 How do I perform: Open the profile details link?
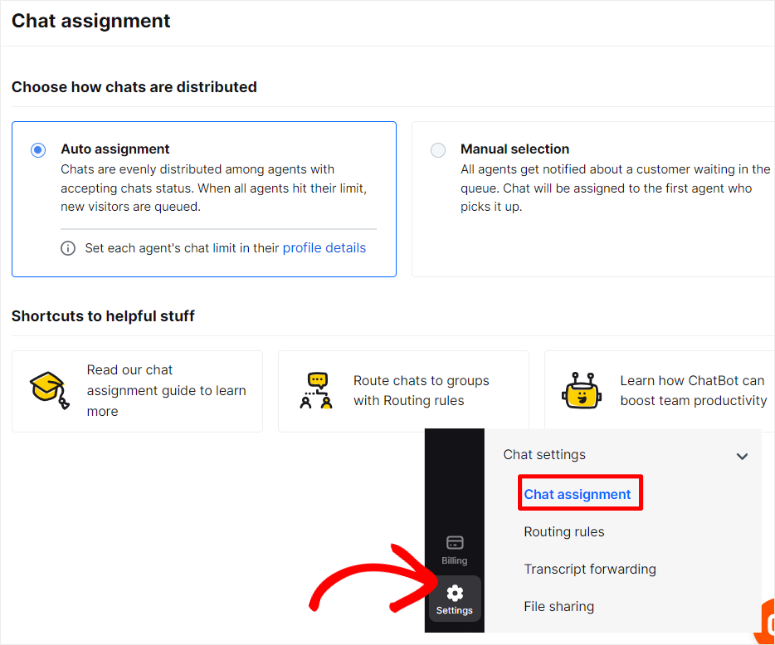pyautogui.click(x=324, y=248)
